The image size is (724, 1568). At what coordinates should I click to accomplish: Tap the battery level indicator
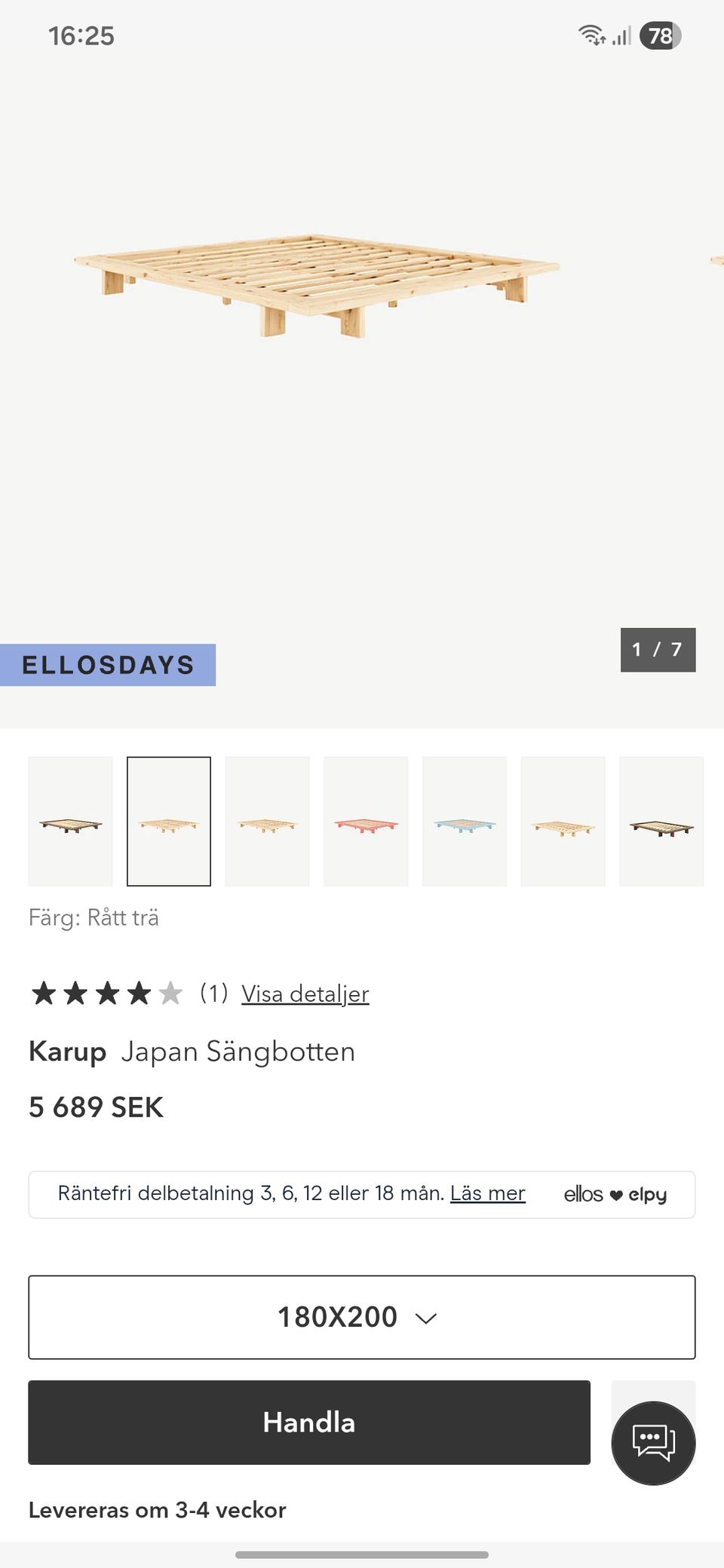tap(660, 35)
